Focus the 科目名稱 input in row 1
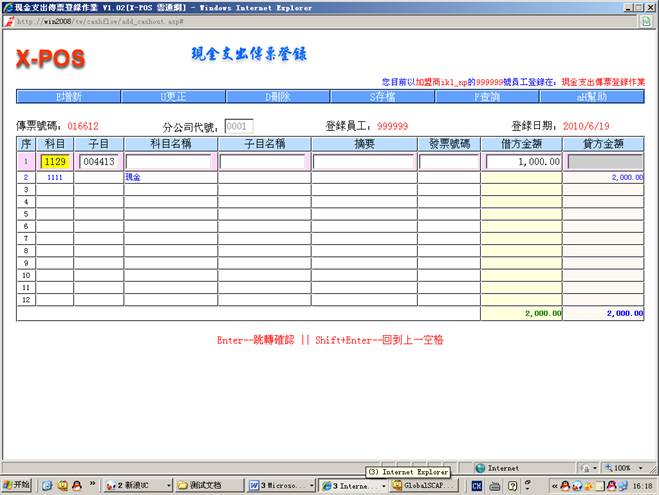659x495 pixels. tap(170, 161)
